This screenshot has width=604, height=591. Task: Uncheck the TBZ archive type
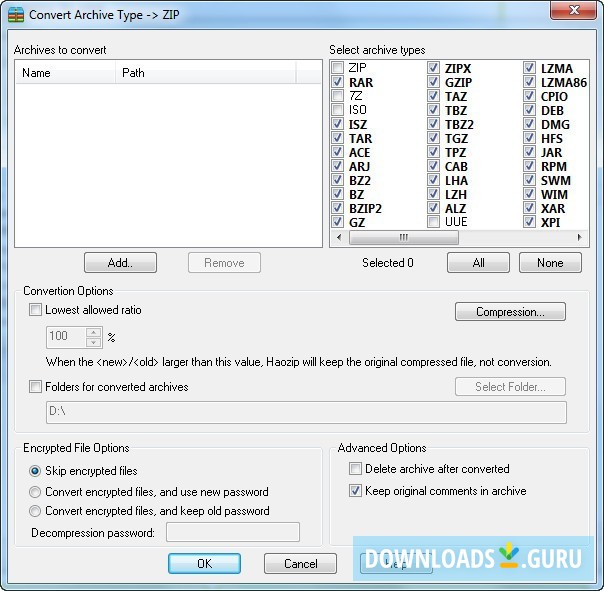click(x=433, y=110)
